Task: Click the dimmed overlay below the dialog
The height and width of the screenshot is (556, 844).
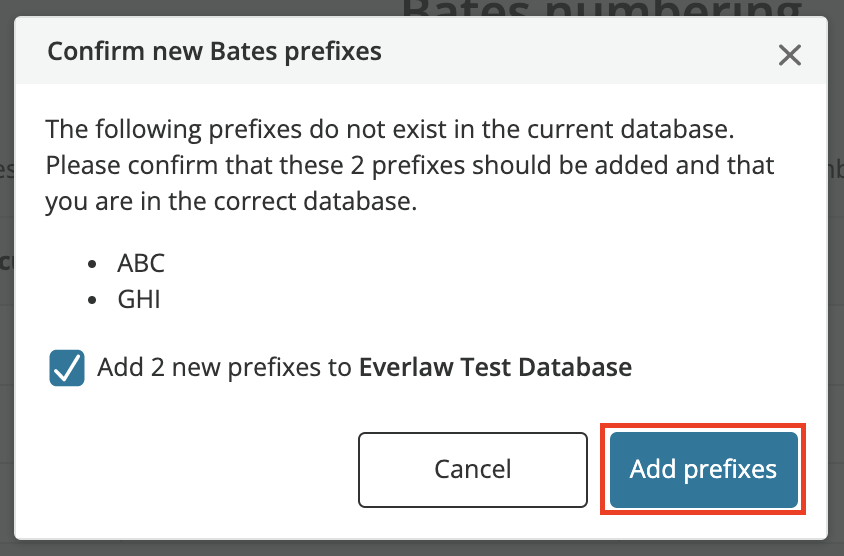Action: [x=422, y=548]
